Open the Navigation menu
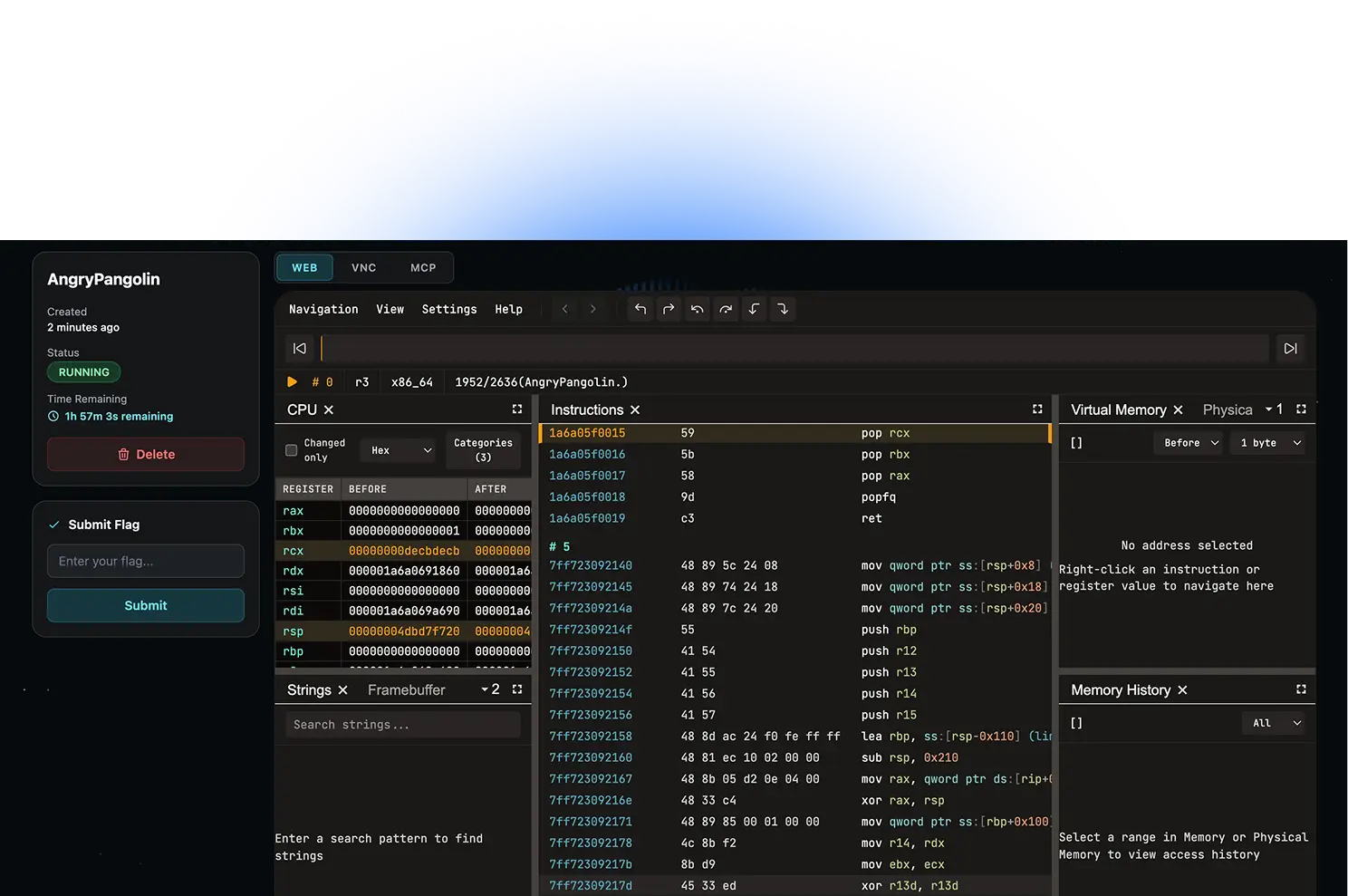Image resolution: width=1348 pixels, height=896 pixels. click(323, 309)
